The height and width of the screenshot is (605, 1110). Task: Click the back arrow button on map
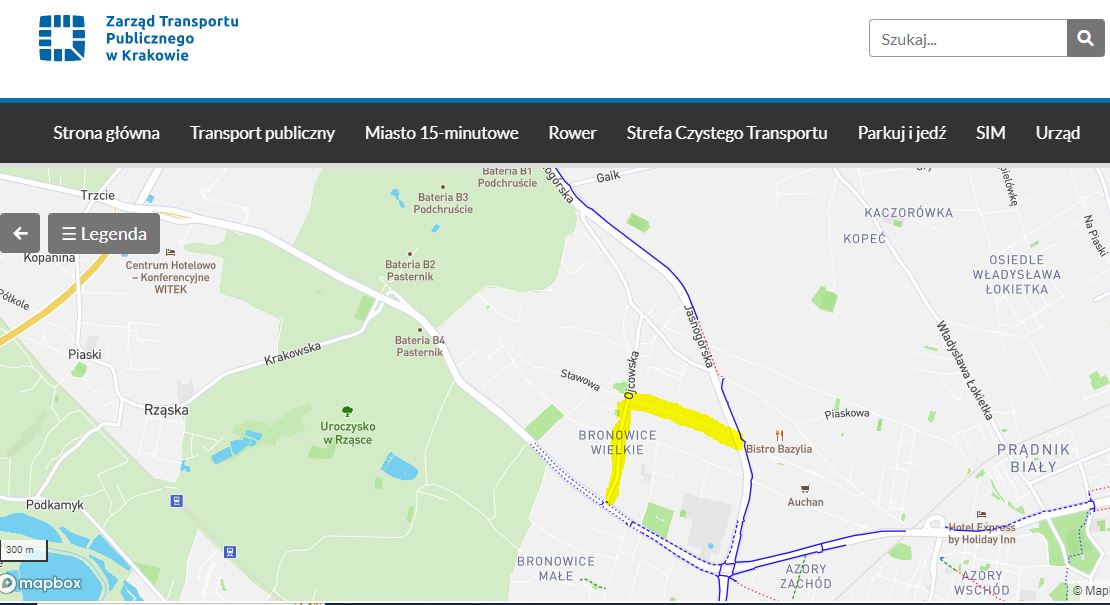click(20, 234)
